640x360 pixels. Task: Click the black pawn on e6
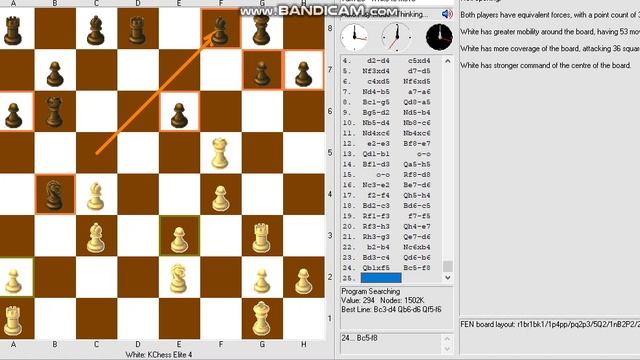coord(179,115)
